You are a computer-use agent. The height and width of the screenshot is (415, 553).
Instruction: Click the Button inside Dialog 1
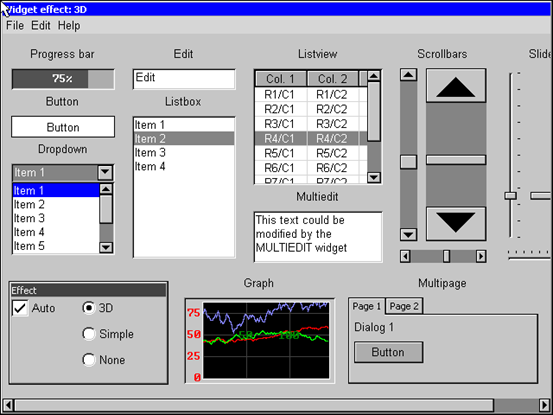click(388, 352)
